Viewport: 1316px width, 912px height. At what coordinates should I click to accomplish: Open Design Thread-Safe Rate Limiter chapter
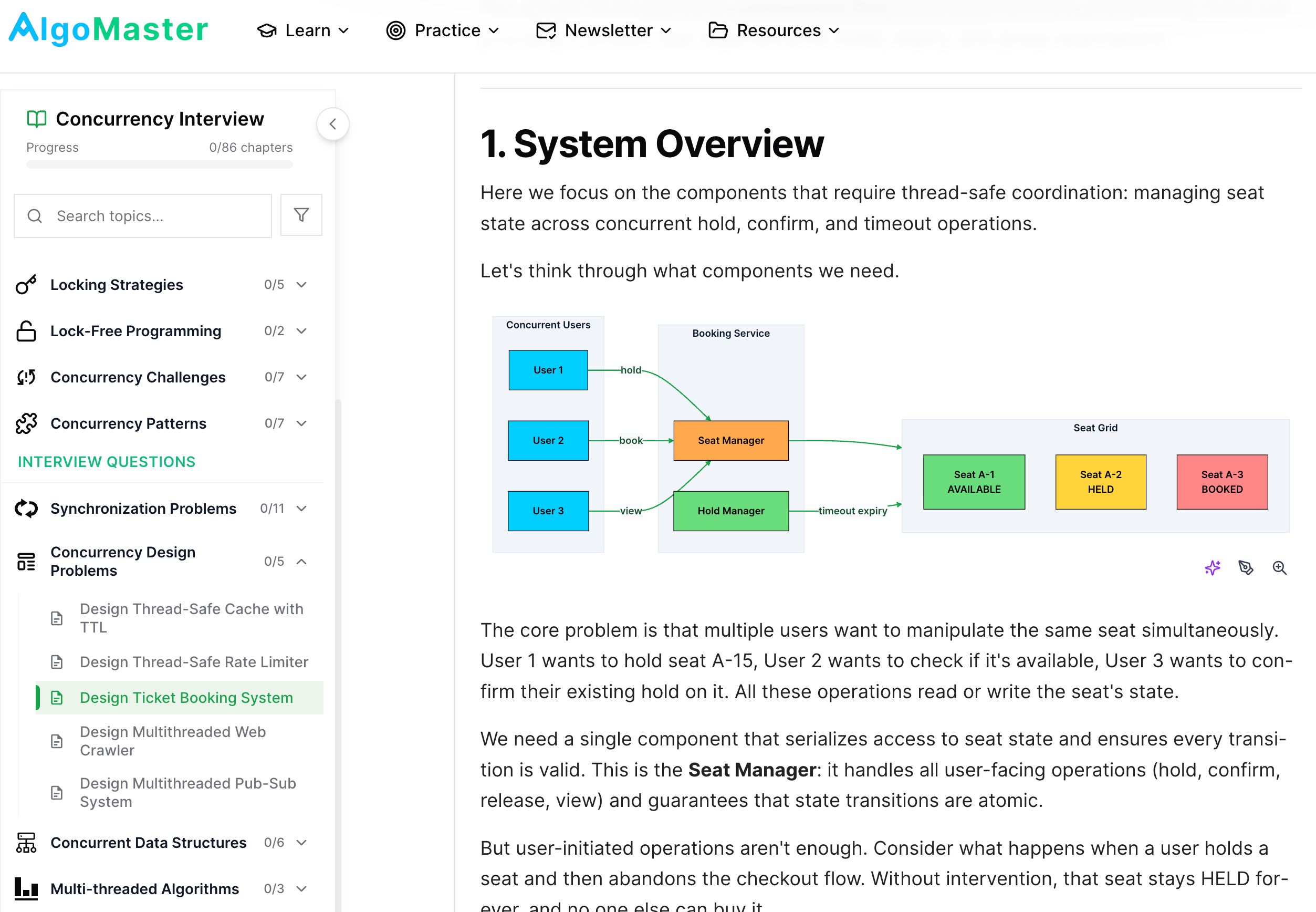click(x=194, y=662)
